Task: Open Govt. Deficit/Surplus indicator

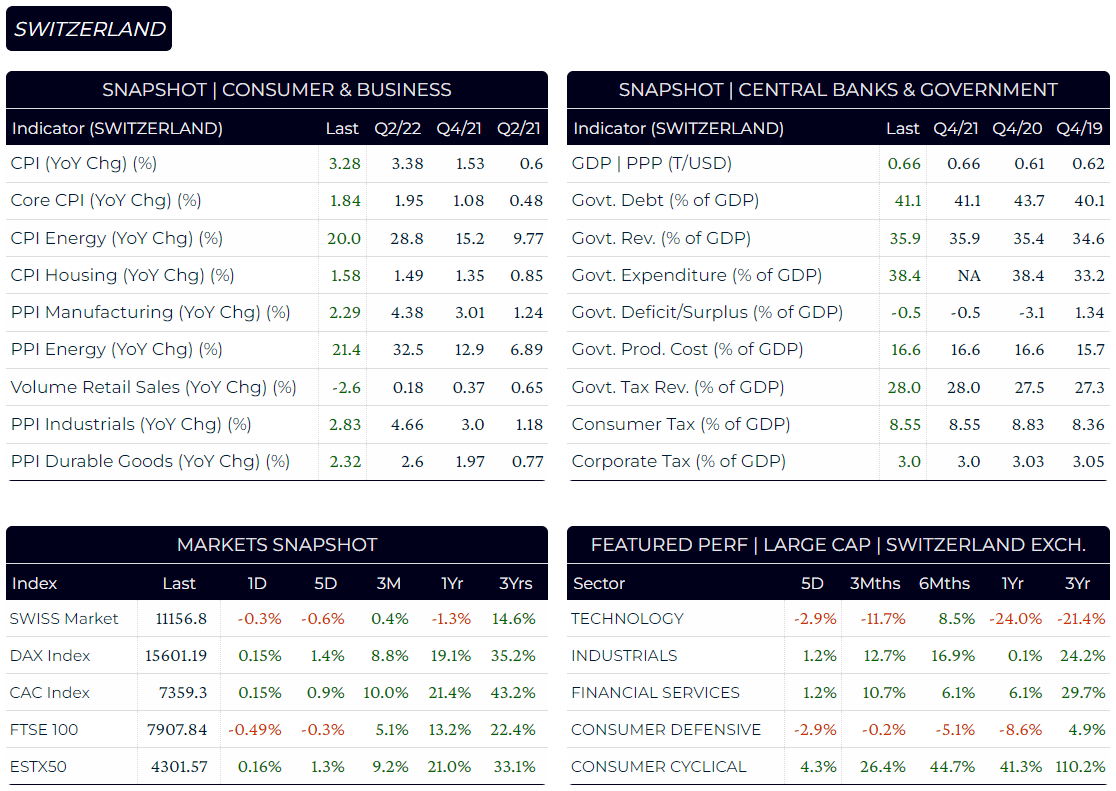Action: 707,313
